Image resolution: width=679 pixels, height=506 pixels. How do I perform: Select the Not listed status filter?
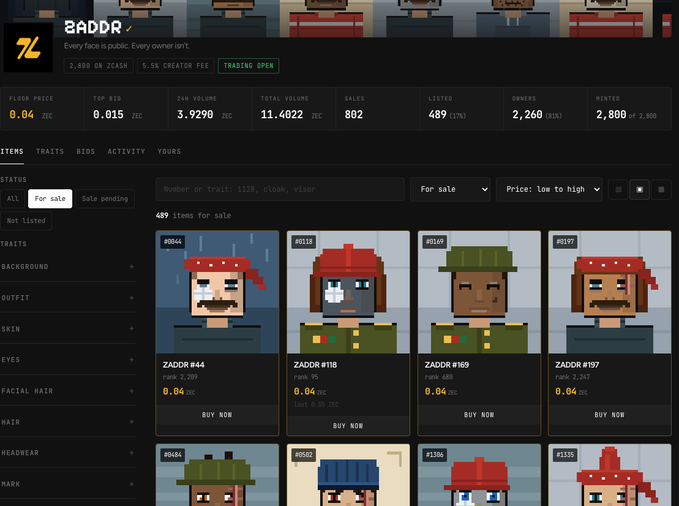pyautogui.click(x=26, y=221)
